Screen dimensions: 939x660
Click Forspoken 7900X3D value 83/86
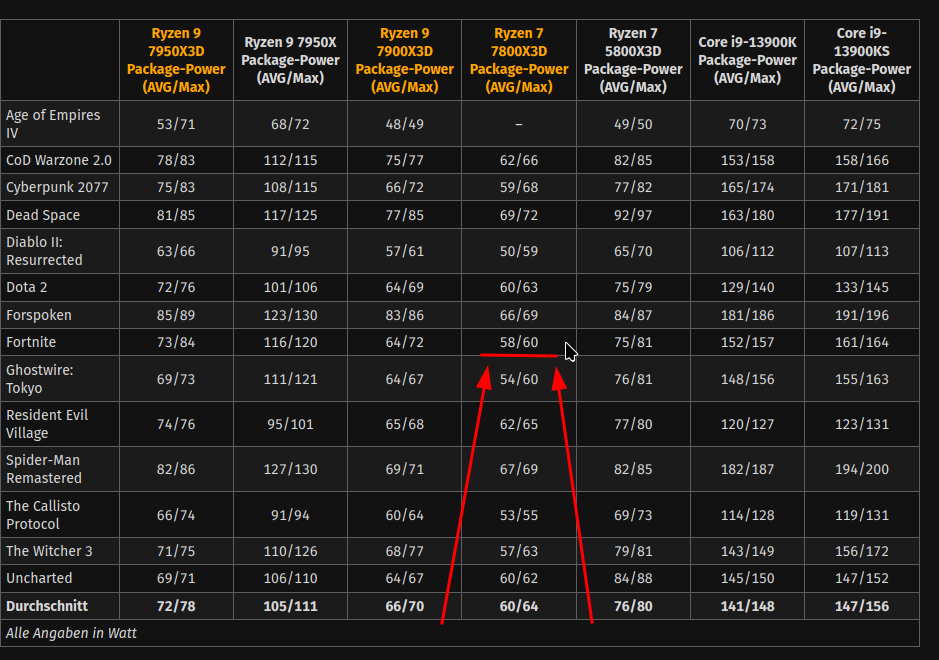[x=405, y=315]
